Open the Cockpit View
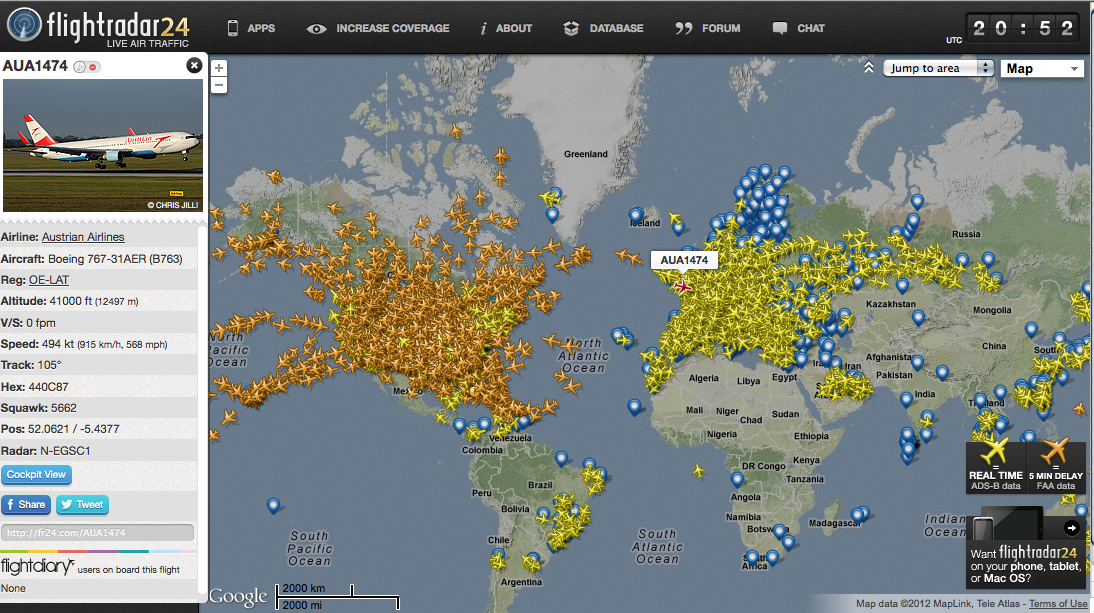This screenshot has height=613, width=1094. [37, 474]
